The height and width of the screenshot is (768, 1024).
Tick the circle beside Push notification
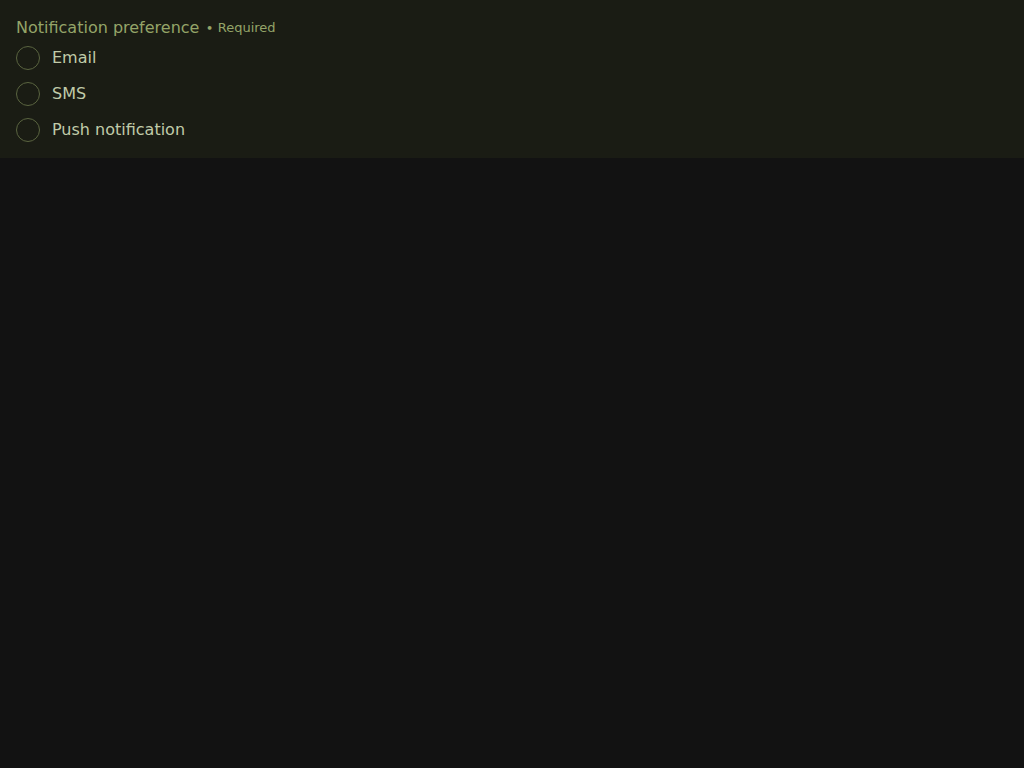(x=28, y=130)
